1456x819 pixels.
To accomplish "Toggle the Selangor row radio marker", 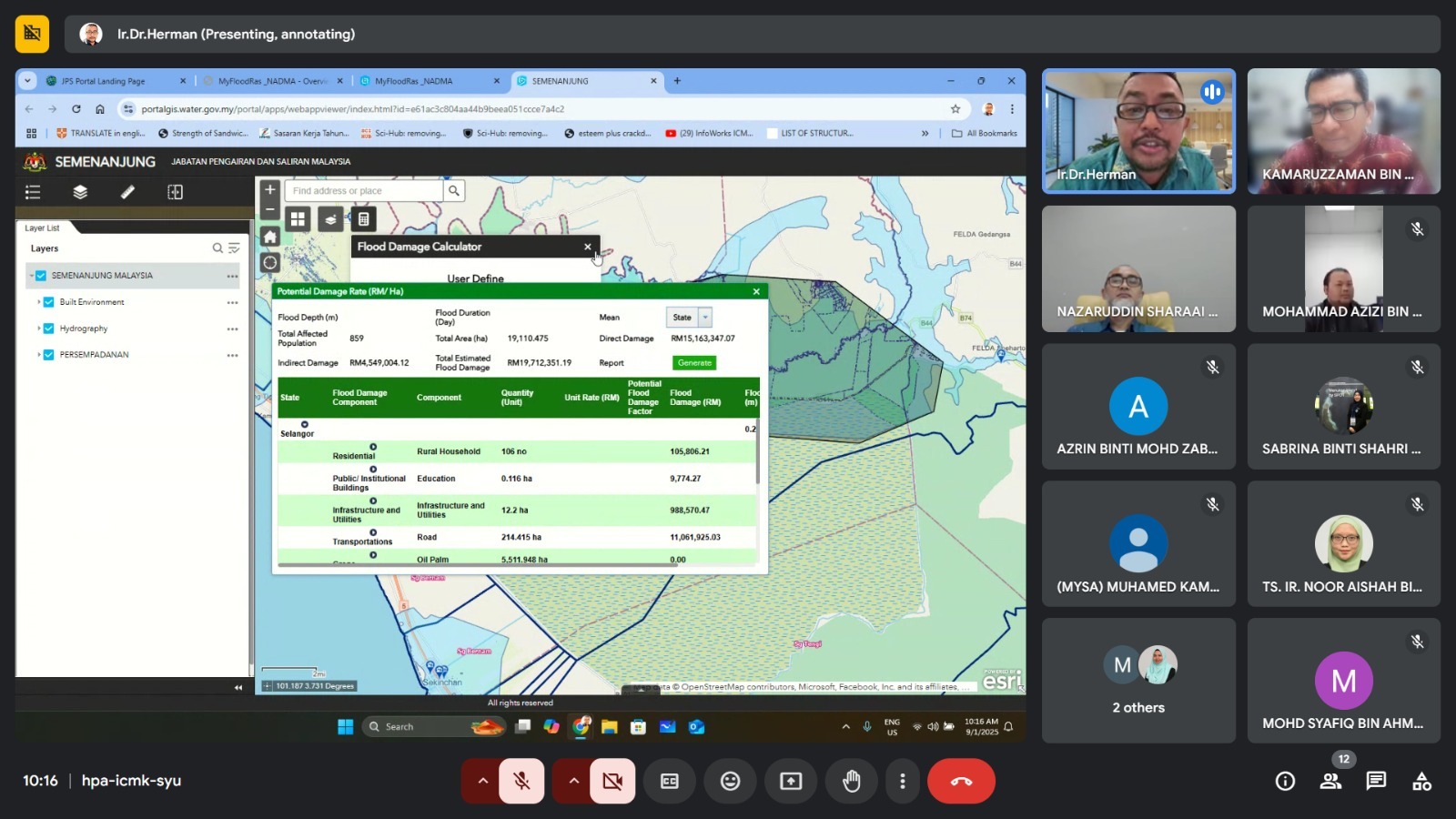I will click(x=305, y=424).
